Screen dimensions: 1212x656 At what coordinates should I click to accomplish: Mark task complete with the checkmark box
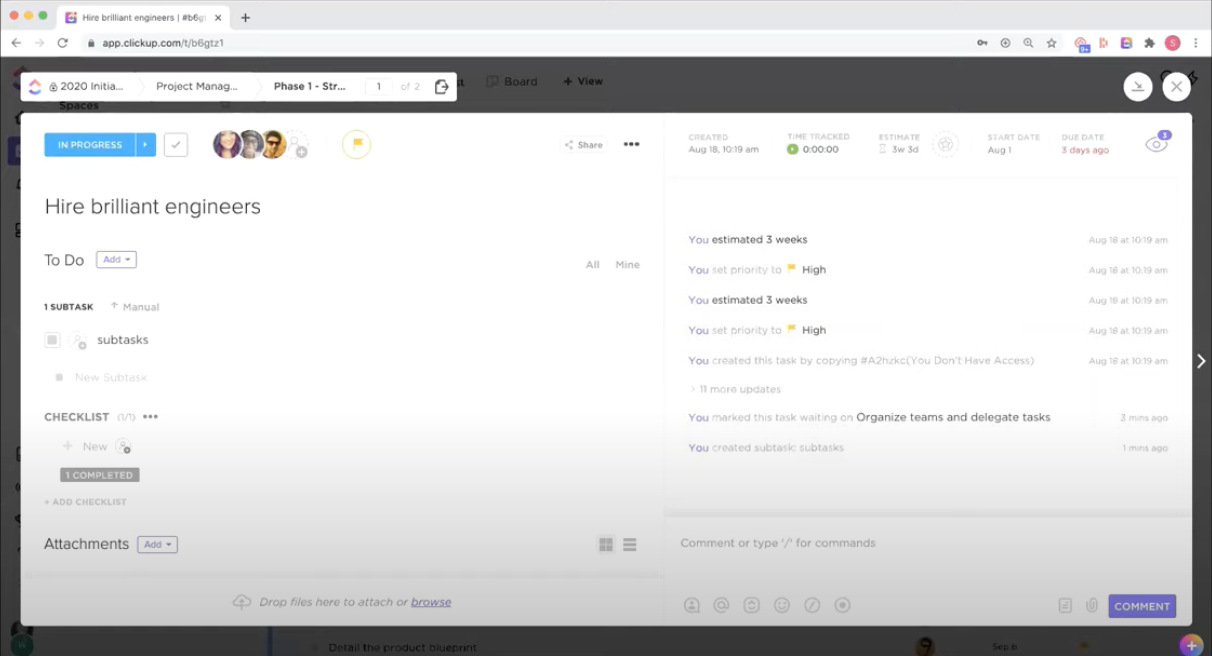pyautogui.click(x=176, y=145)
